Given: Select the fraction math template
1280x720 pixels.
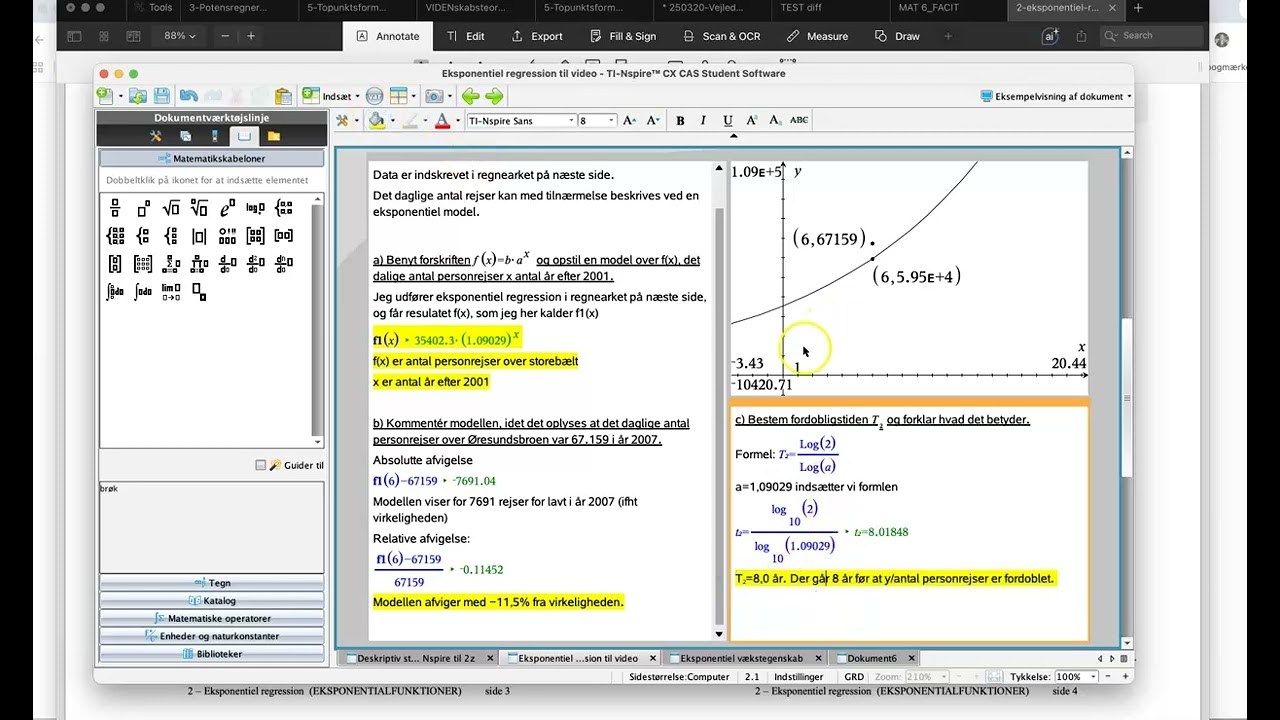Looking at the screenshot, I should (x=115, y=208).
